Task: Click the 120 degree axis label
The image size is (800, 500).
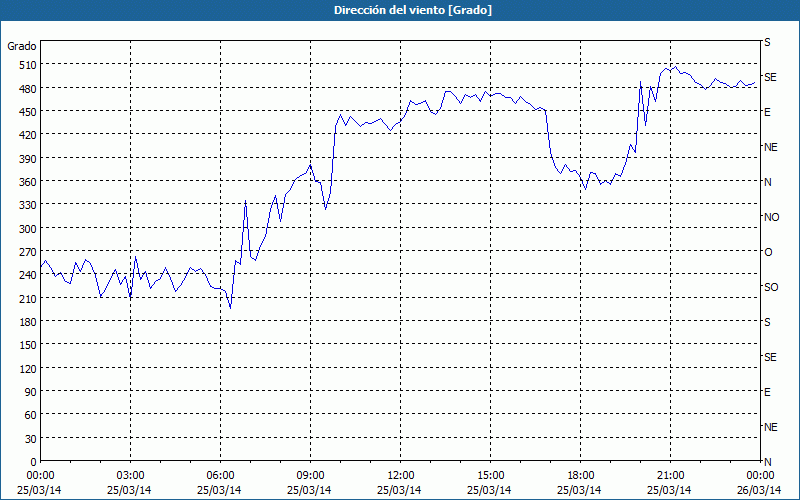Action: point(28,368)
